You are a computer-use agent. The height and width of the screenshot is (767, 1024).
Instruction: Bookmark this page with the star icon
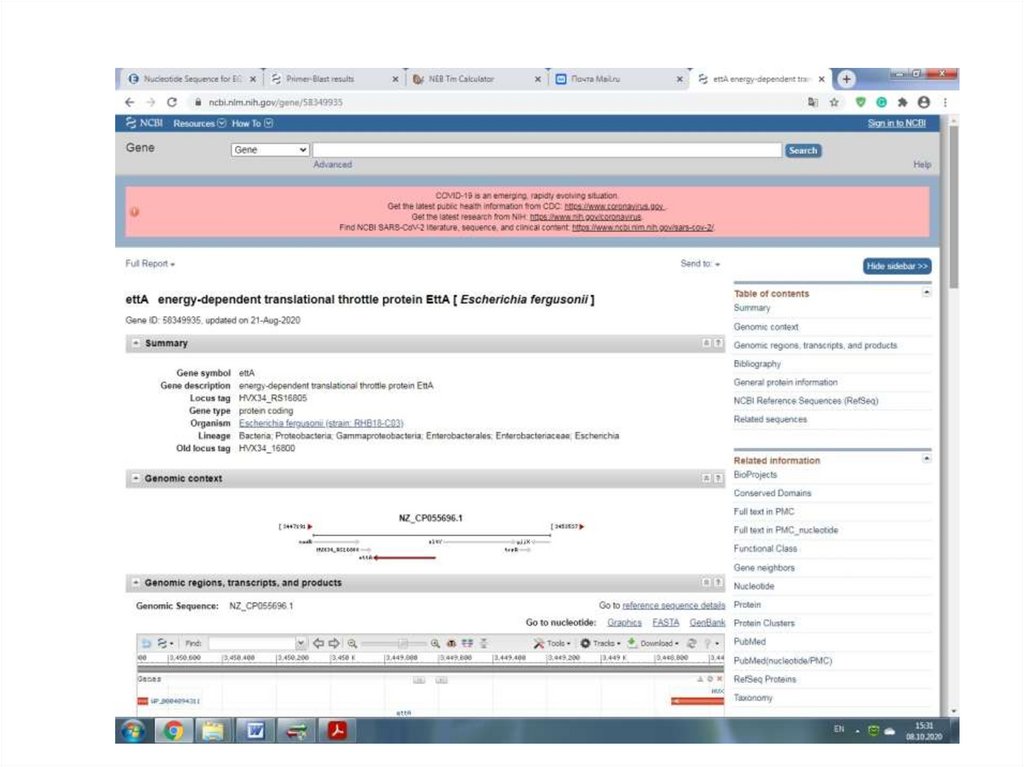pos(834,102)
